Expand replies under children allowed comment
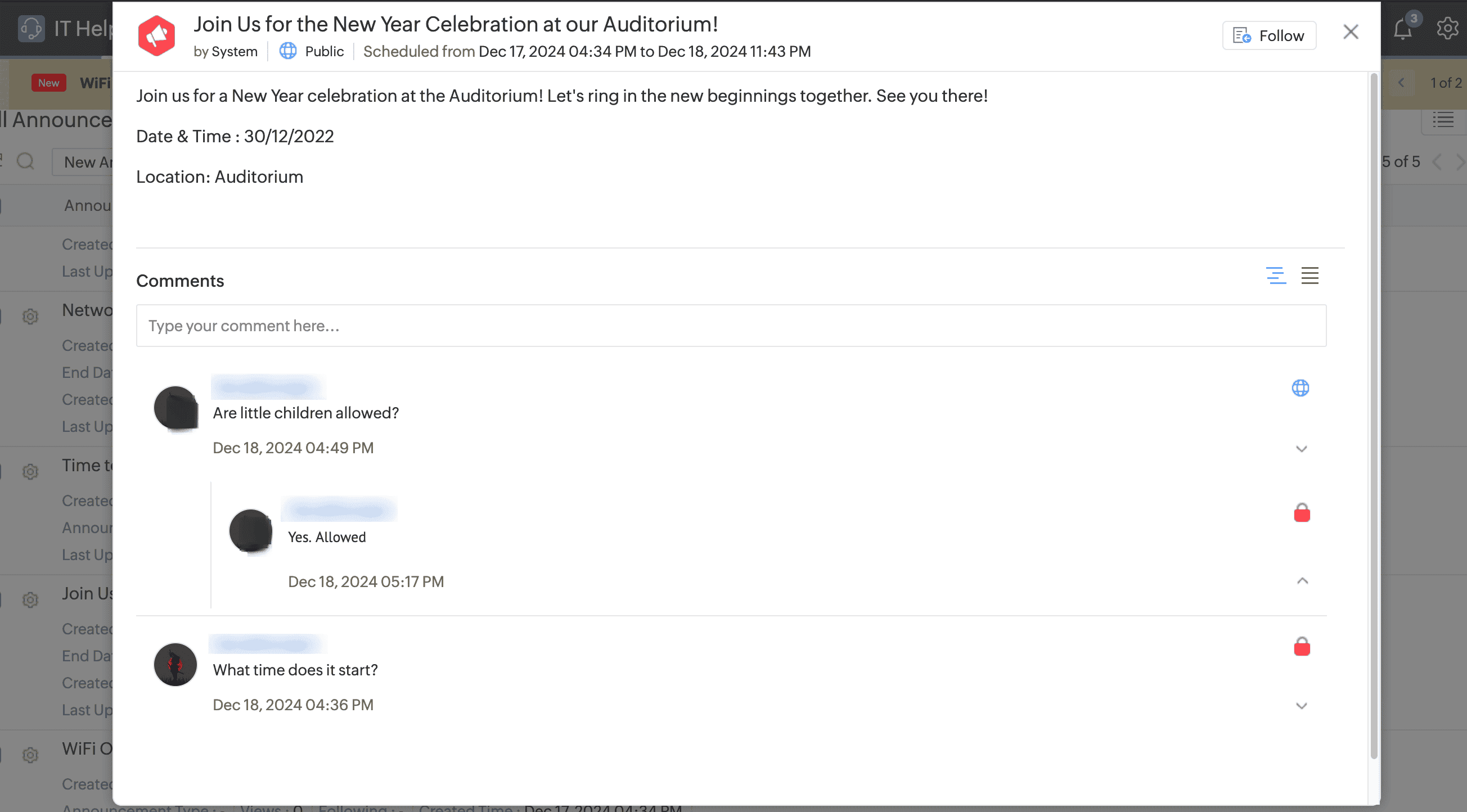The height and width of the screenshot is (812, 1467). (1301, 449)
